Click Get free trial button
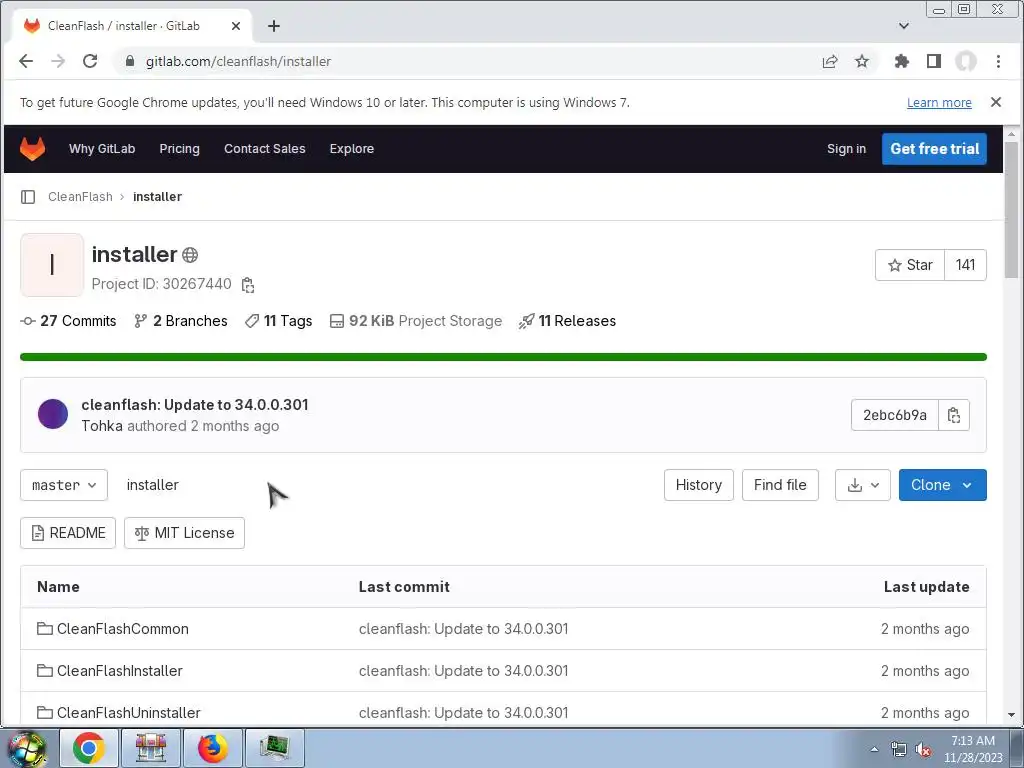 [935, 149]
